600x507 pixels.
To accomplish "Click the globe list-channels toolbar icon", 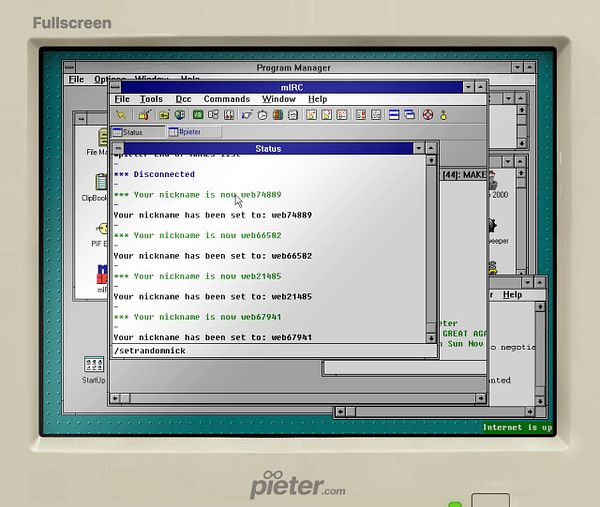I will tap(179, 115).
